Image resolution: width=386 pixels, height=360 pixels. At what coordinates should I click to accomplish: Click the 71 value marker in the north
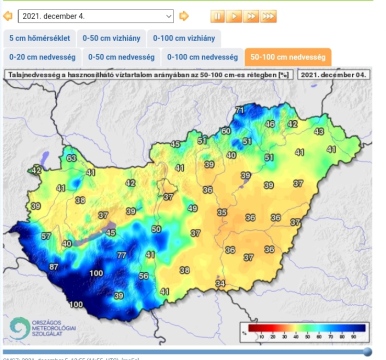[240, 110]
